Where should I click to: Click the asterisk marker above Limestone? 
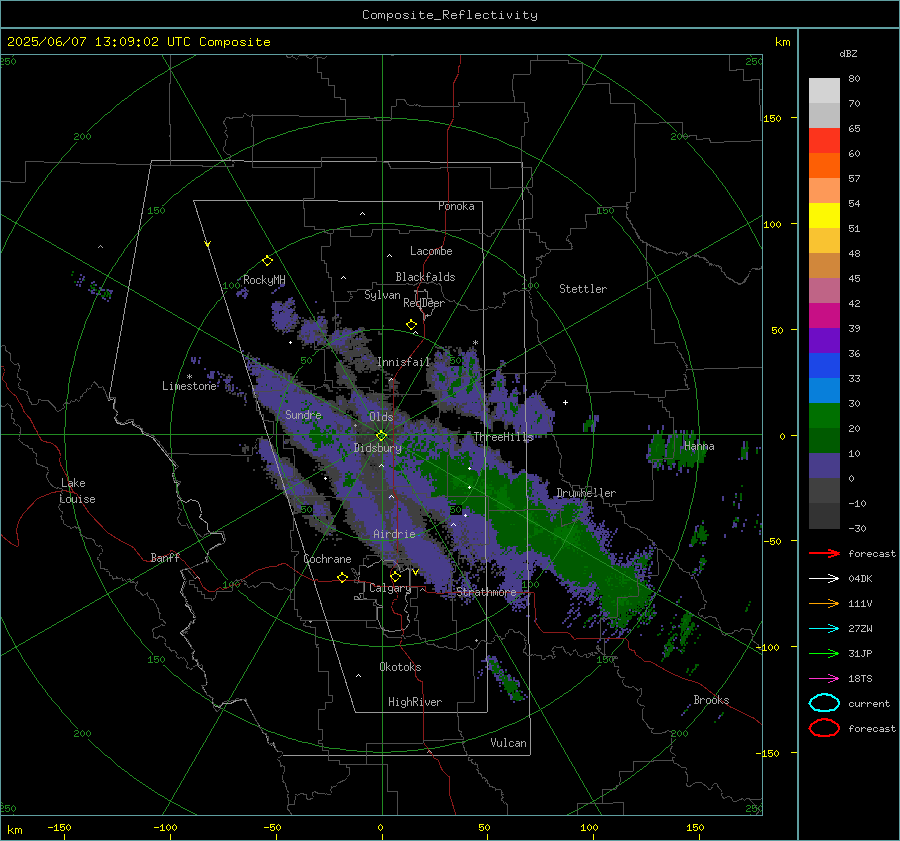click(189, 377)
